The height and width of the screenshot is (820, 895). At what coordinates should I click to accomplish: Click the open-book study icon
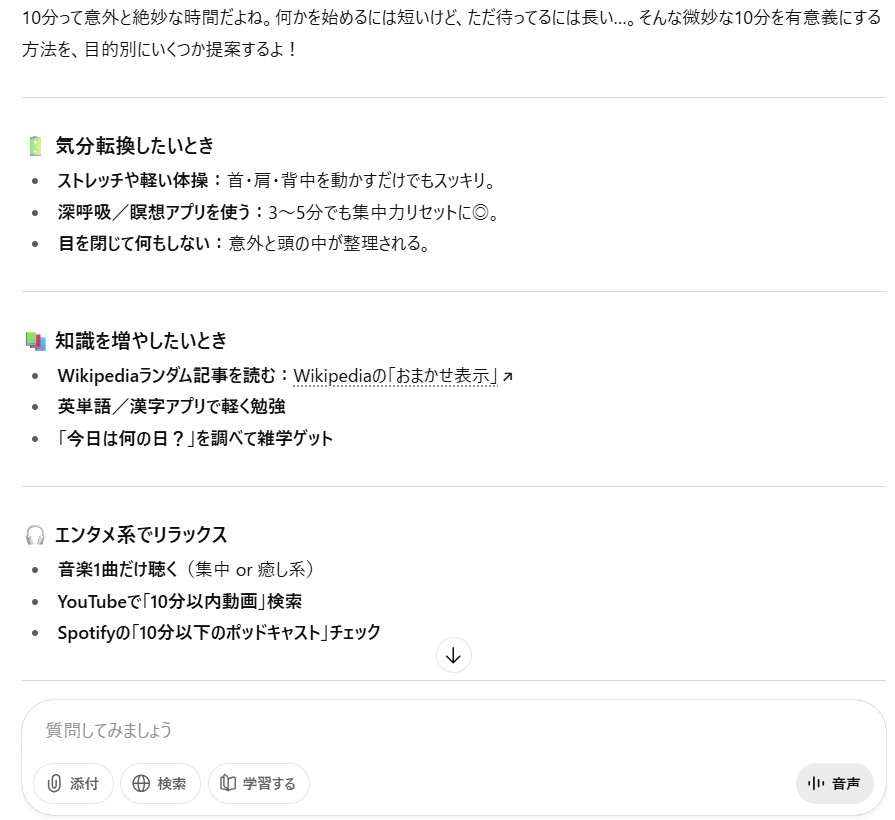click(228, 783)
